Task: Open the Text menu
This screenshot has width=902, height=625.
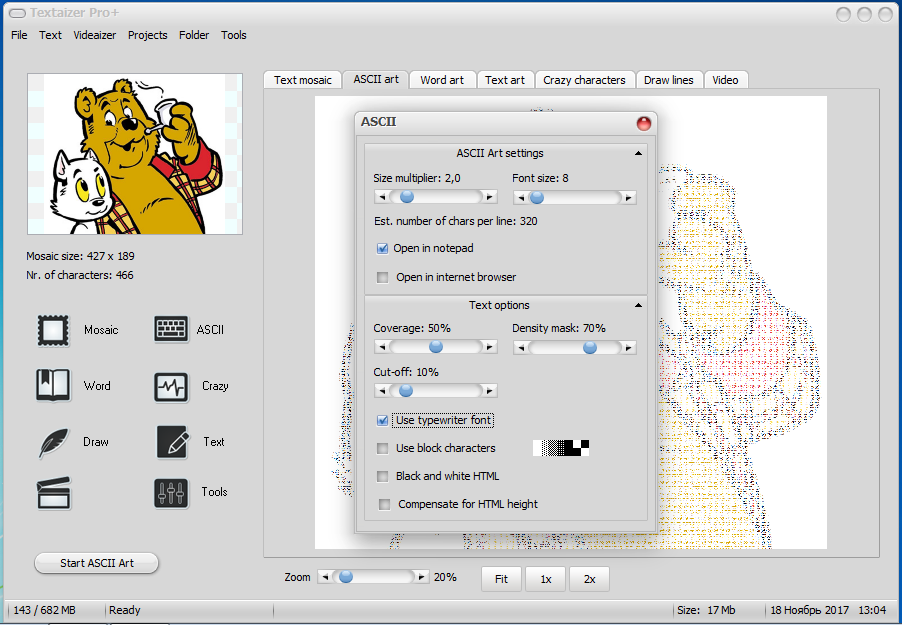Action: coord(50,35)
